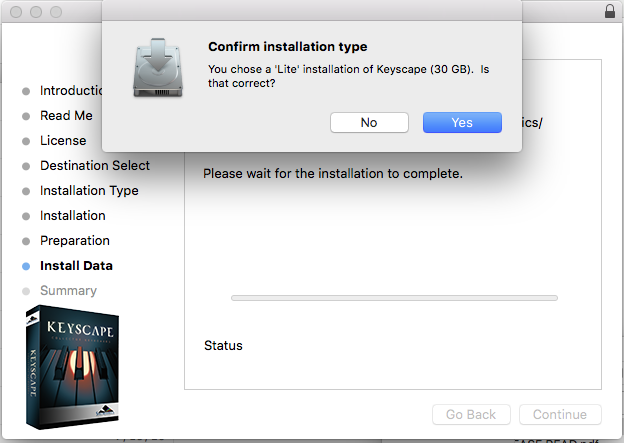624x443 pixels.
Task: Click the Go Back button
Action: coord(471,414)
